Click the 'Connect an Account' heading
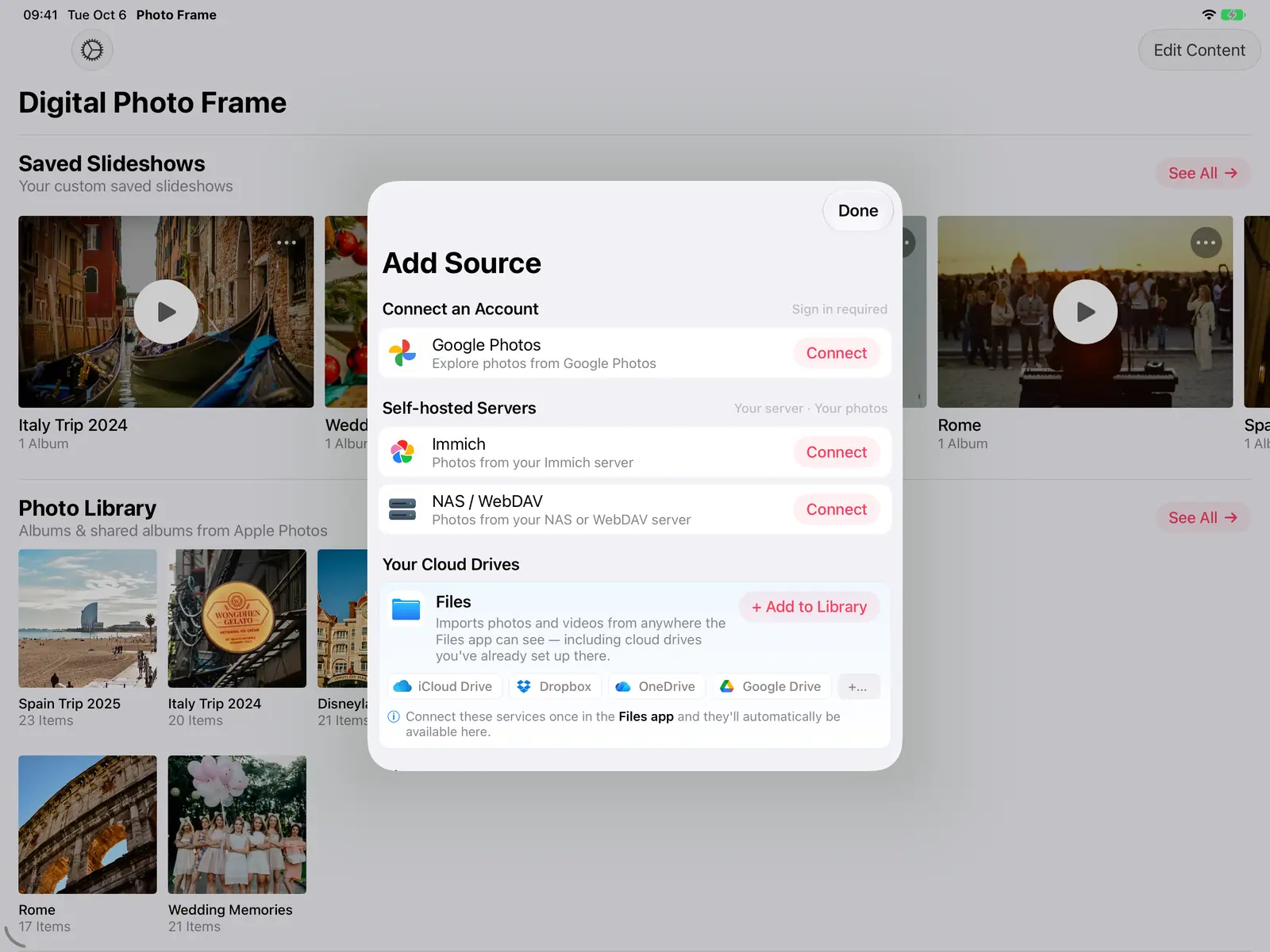 460,309
